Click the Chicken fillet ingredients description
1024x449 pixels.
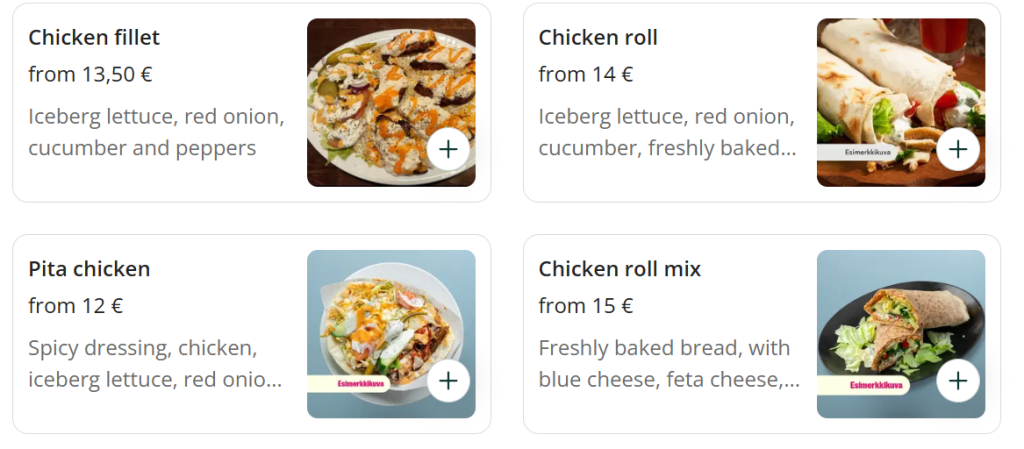point(156,133)
